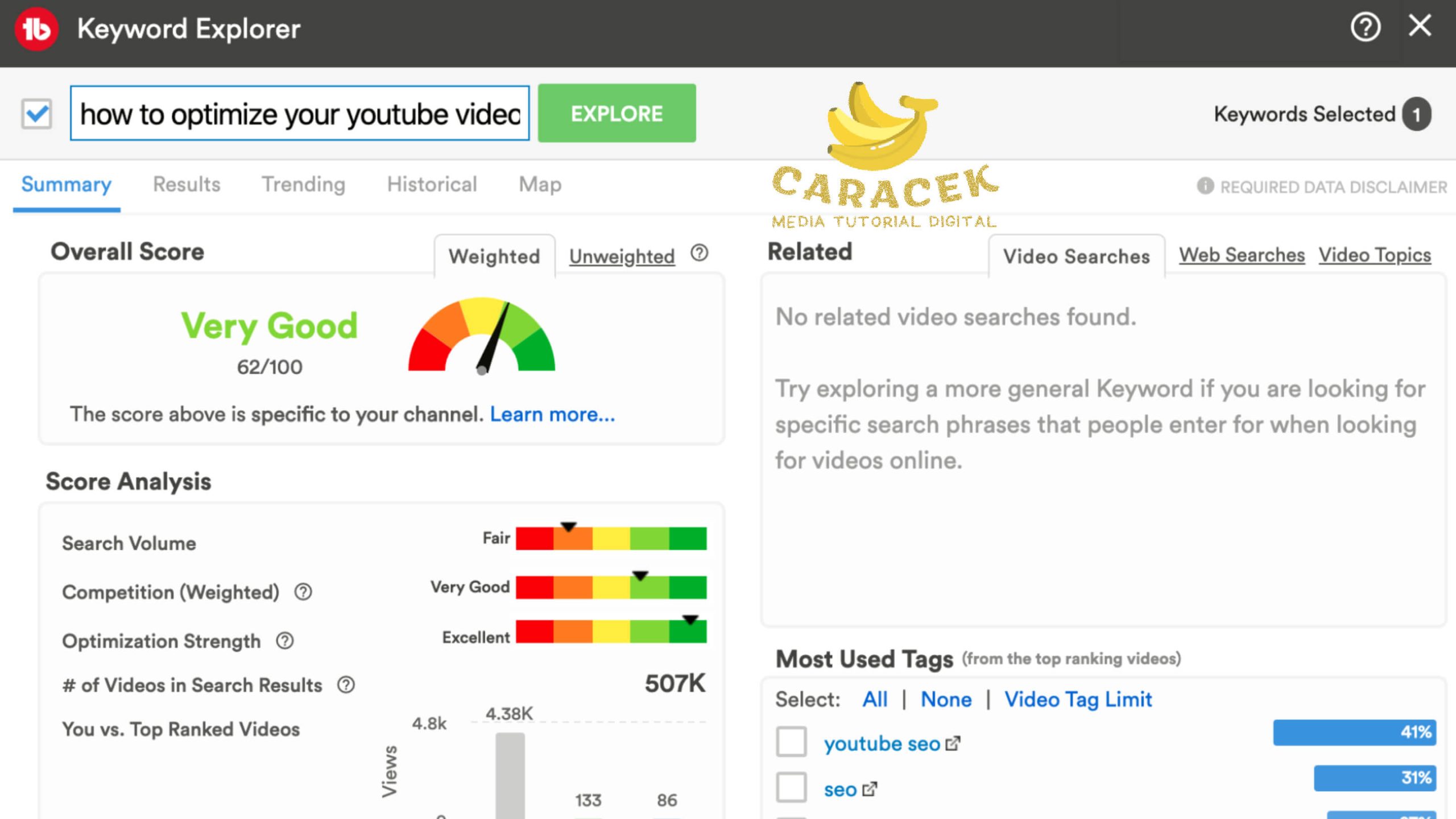Click the Video Topics tab
1456x819 pixels.
click(1375, 256)
